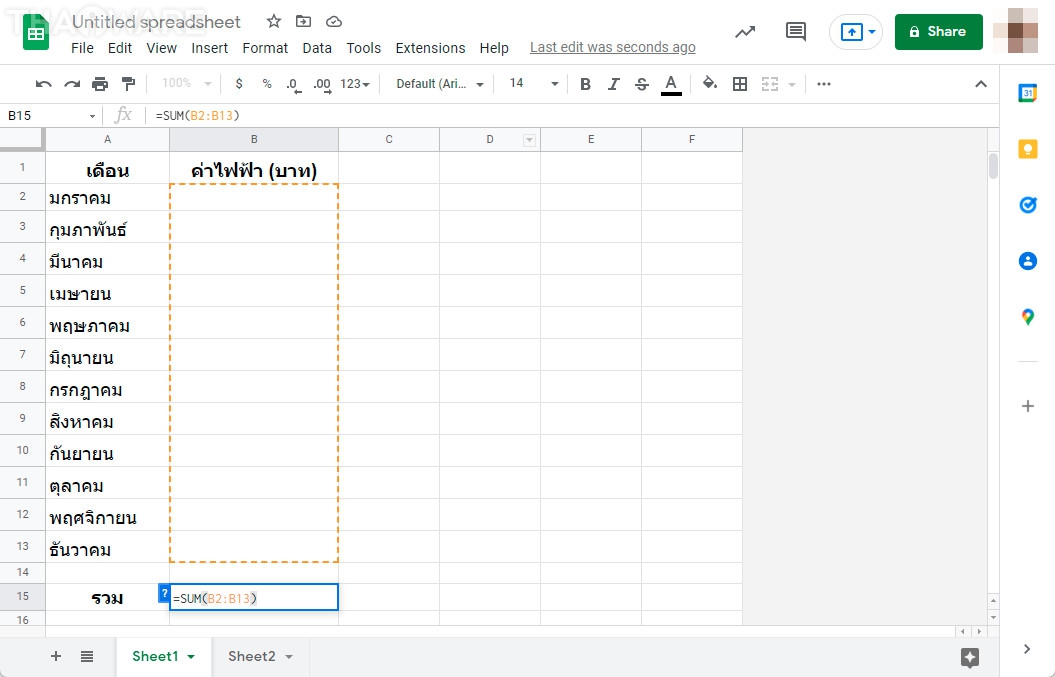The image size is (1055, 677).
Task: Open the 123 number format dropdown
Action: 355,84
